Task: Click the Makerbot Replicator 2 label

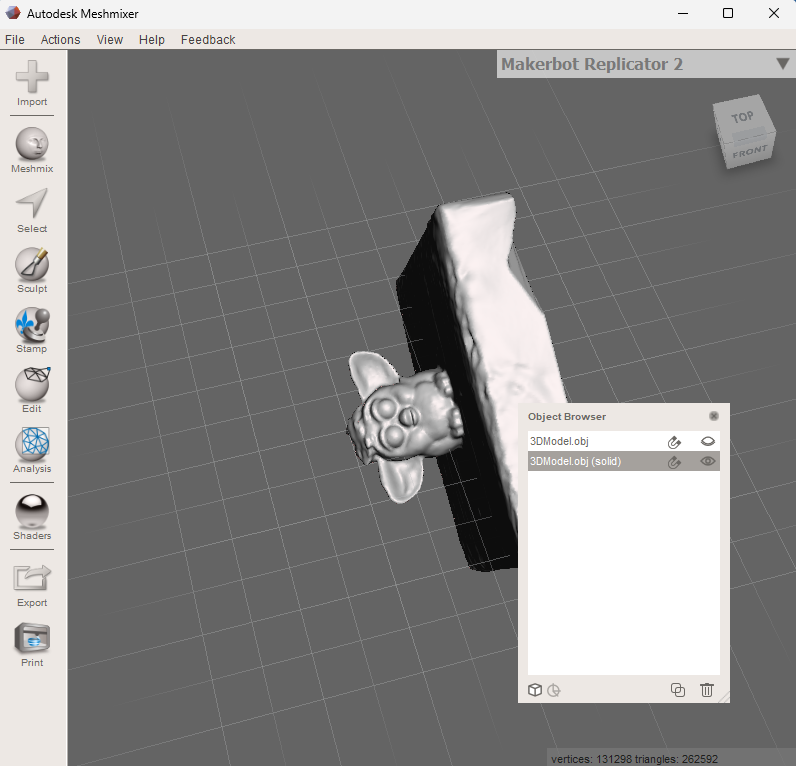Action: (592, 64)
